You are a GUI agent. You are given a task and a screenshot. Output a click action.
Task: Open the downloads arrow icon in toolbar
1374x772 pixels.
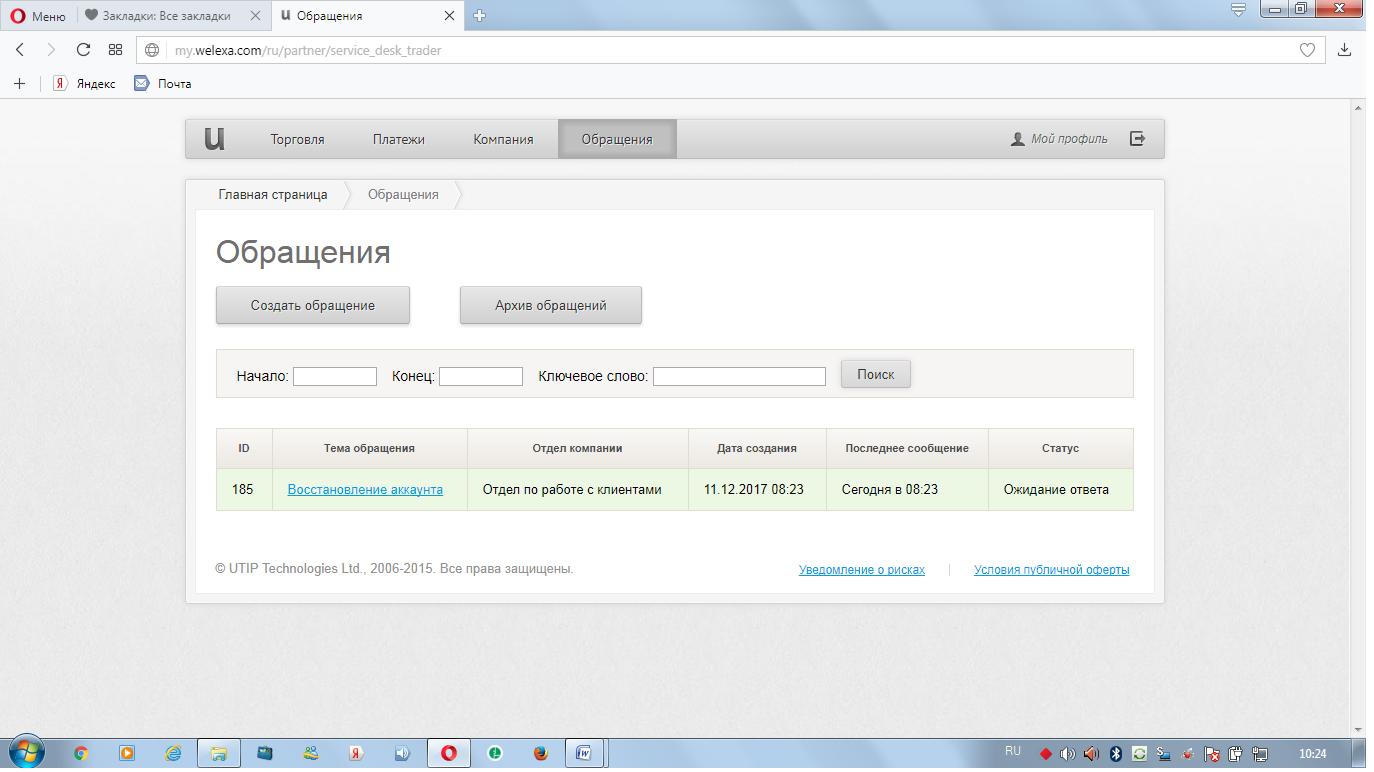[1345, 50]
